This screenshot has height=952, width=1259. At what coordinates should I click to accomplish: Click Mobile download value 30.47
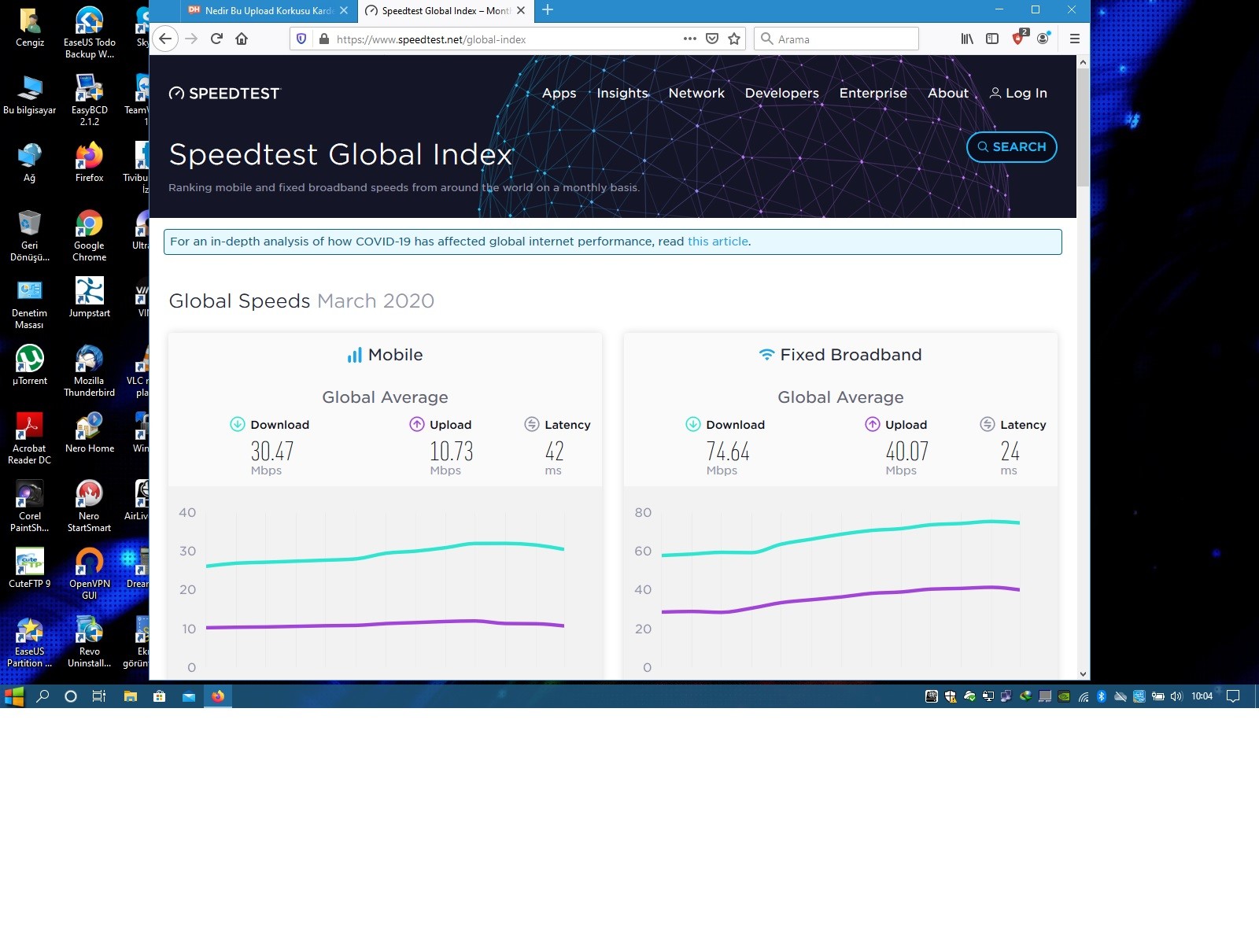click(272, 452)
